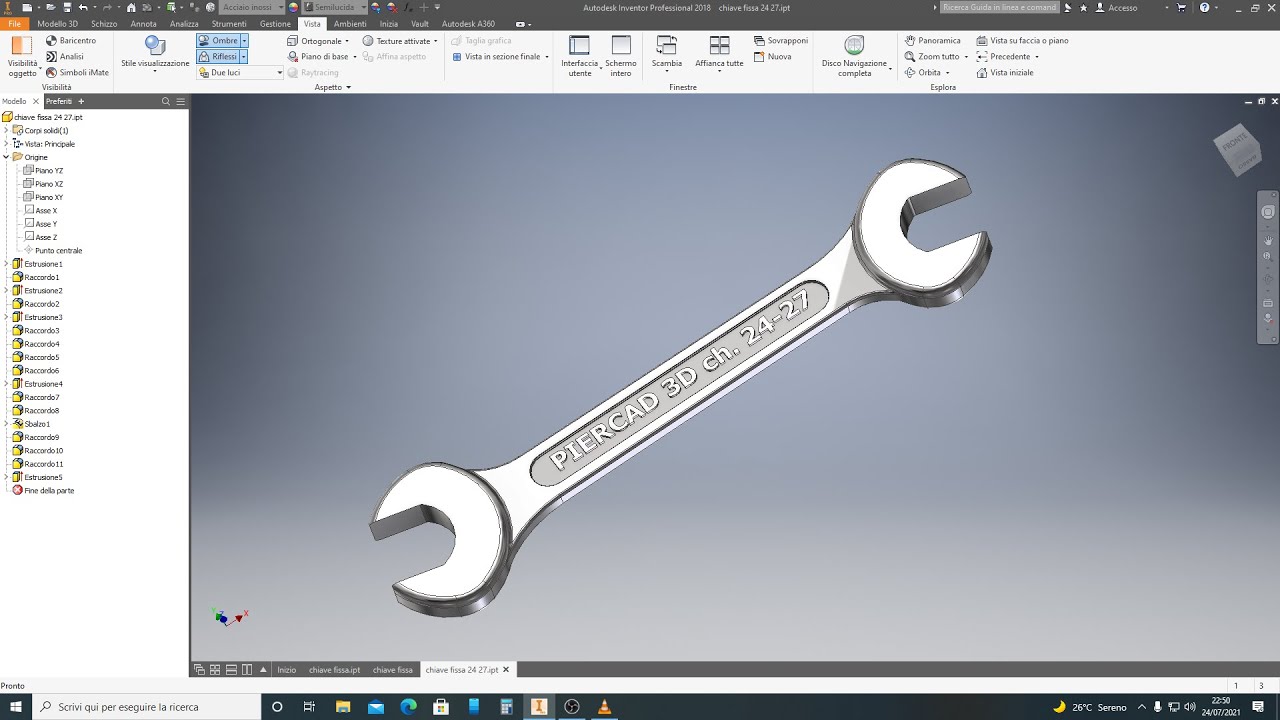Return to Vista iniziale home view
This screenshot has width=1280, height=720.
click(1005, 73)
